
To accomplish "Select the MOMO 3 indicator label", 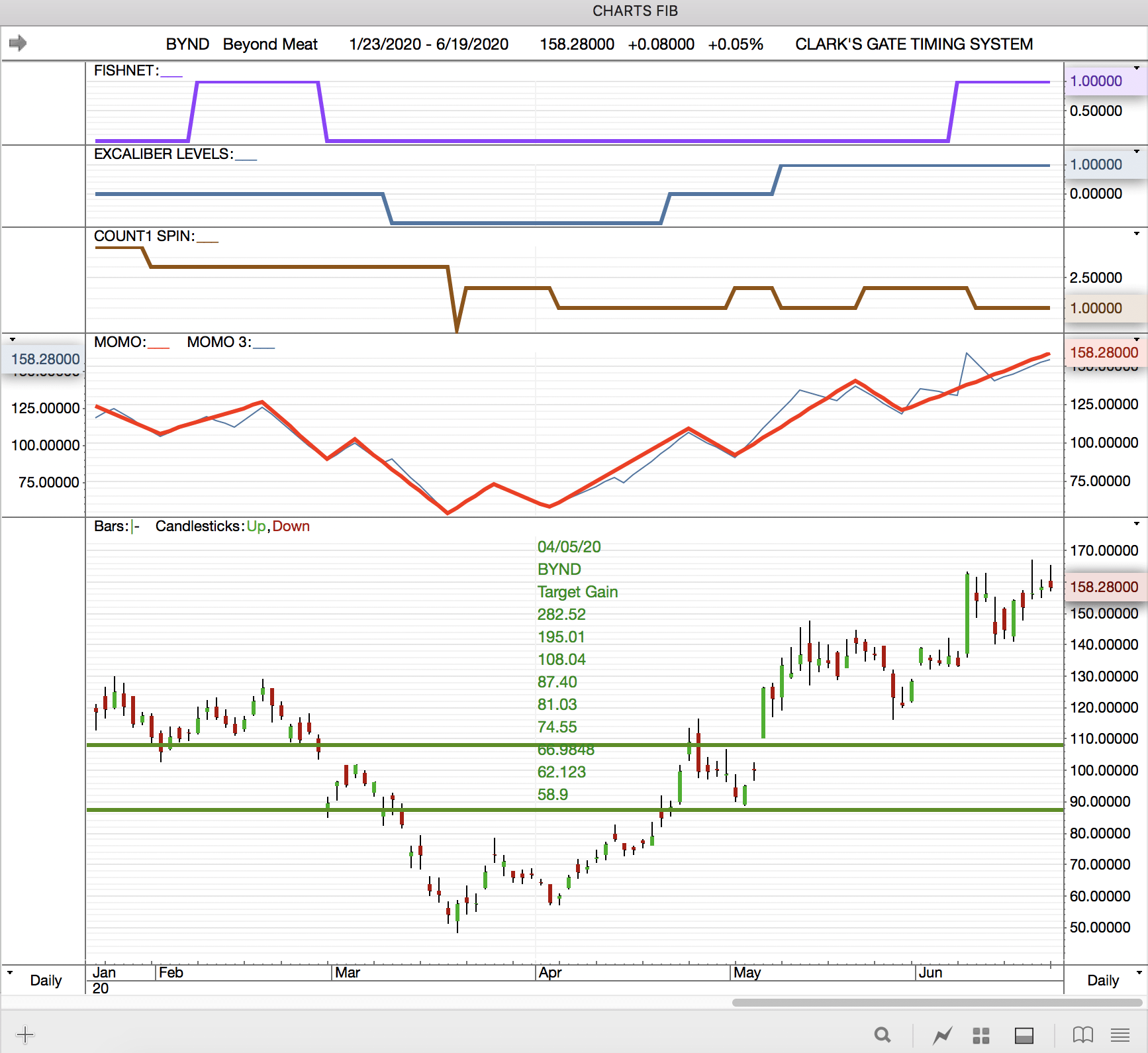I will (x=218, y=342).
